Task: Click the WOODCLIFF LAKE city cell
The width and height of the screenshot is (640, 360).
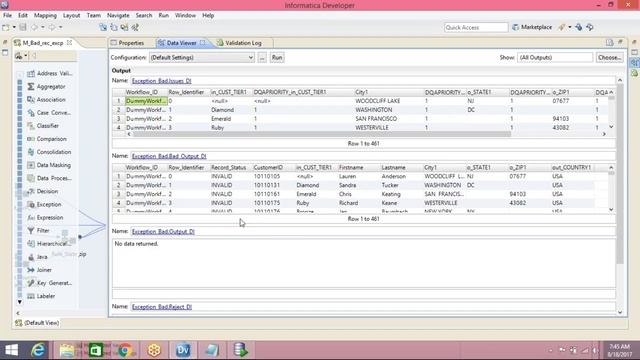Action: 378,101
